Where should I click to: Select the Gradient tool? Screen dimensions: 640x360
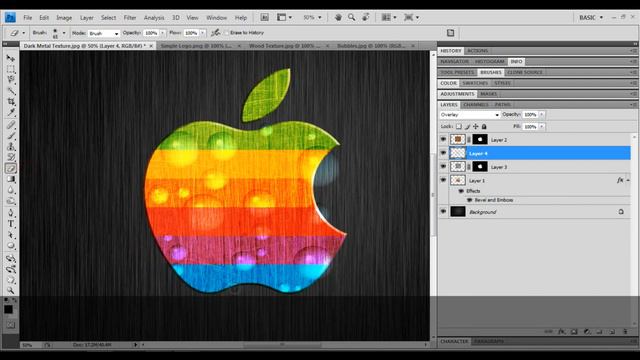(x=11, y=179)
